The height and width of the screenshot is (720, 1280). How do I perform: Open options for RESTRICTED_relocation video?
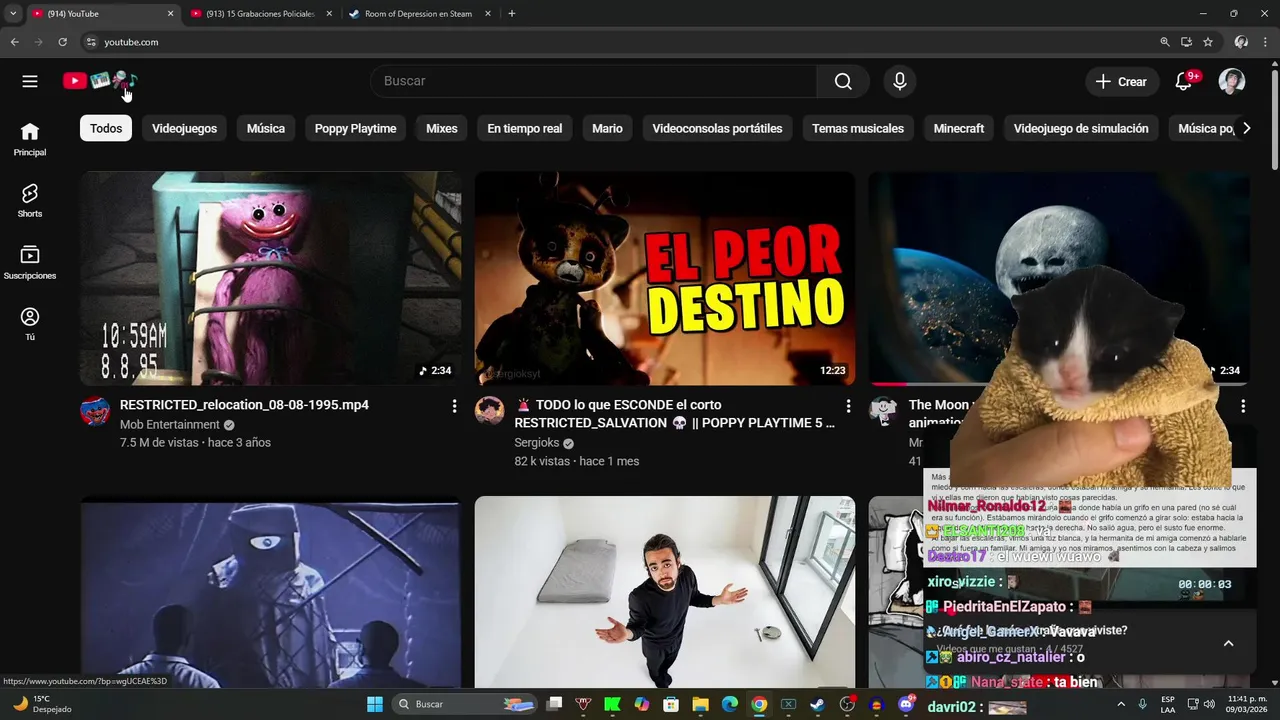click(454, 406)
